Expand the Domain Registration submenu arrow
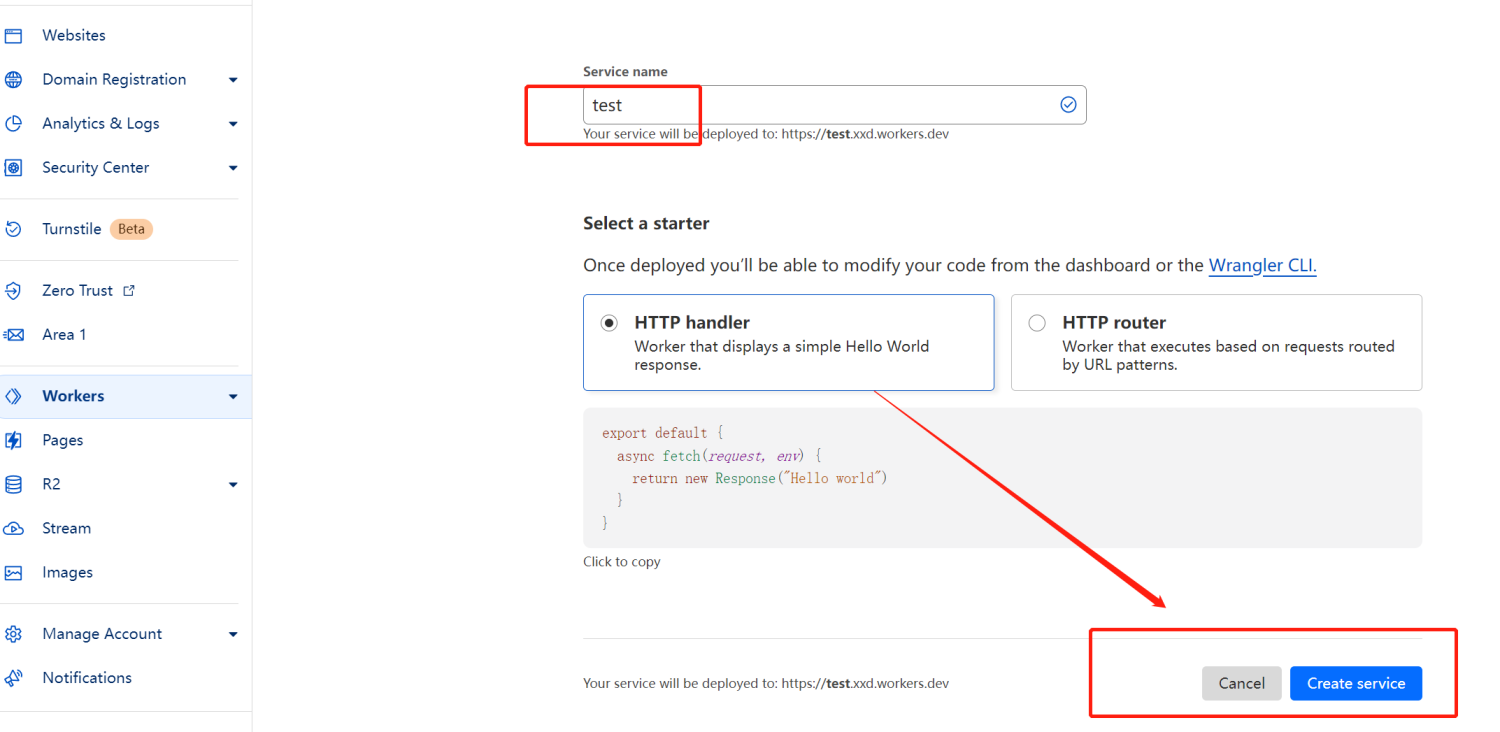Screen dimensions: 1500x732 coord(233,80)
